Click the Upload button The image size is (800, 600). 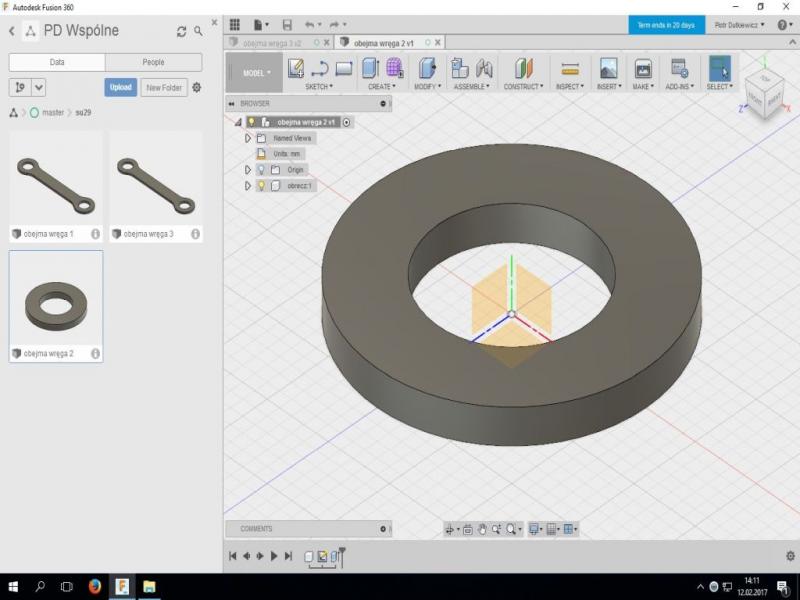point(121,88)
